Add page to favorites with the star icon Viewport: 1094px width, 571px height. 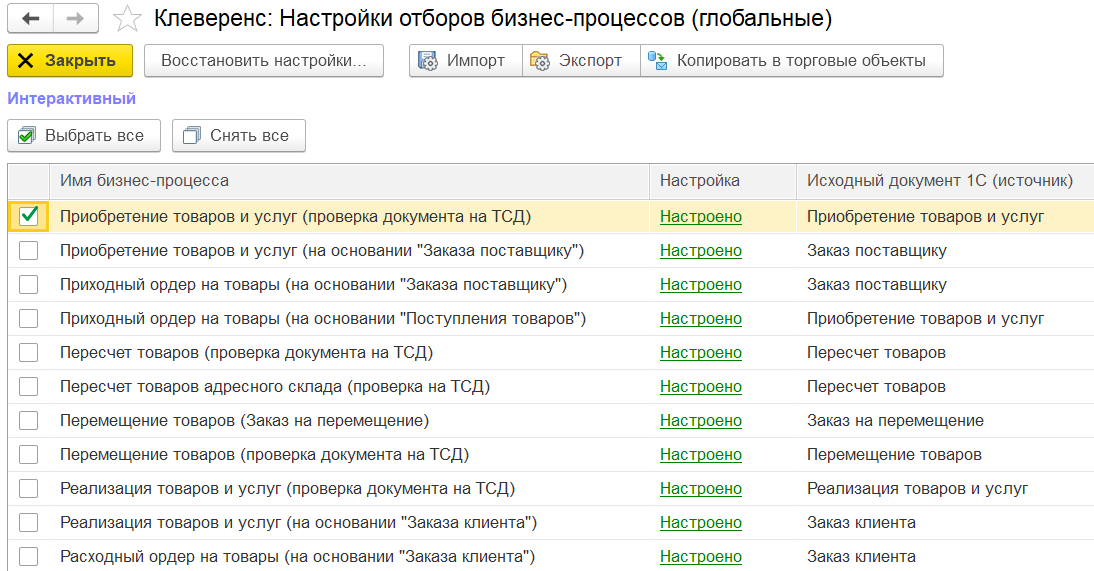127,19
